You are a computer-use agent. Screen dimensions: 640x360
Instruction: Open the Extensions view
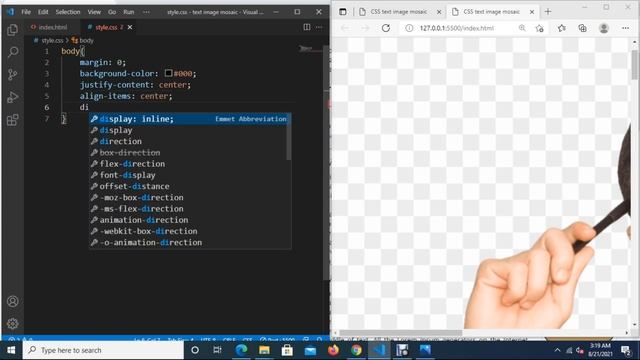(13, 120)
